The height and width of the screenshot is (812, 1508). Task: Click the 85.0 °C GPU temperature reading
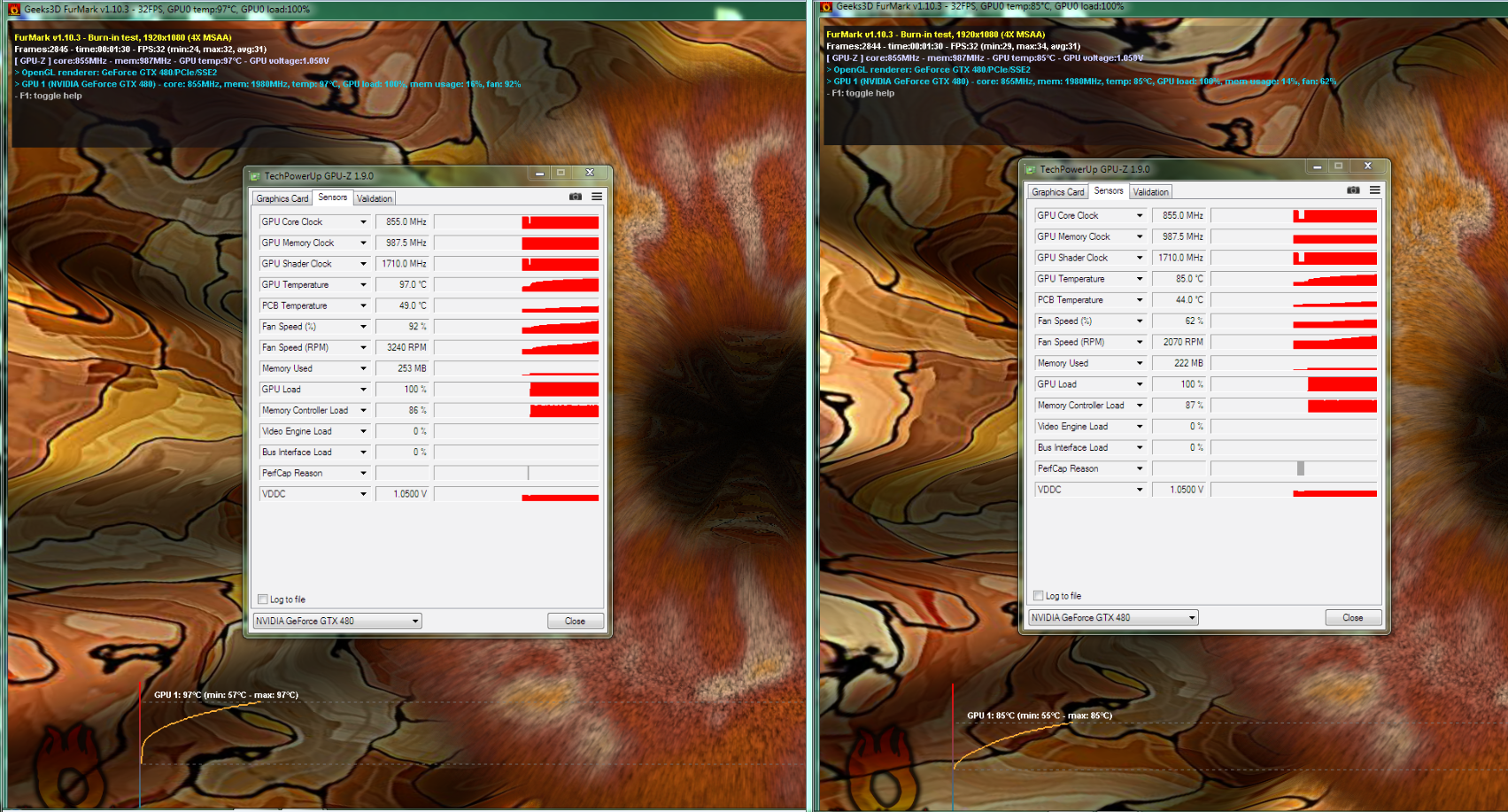pyautogui.click(x=1179, y=279)
